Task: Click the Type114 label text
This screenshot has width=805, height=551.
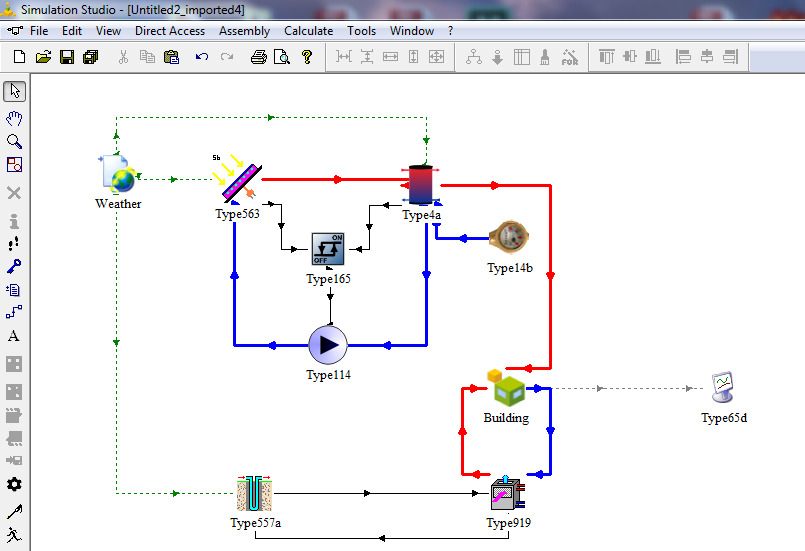Action: [329, 375]
